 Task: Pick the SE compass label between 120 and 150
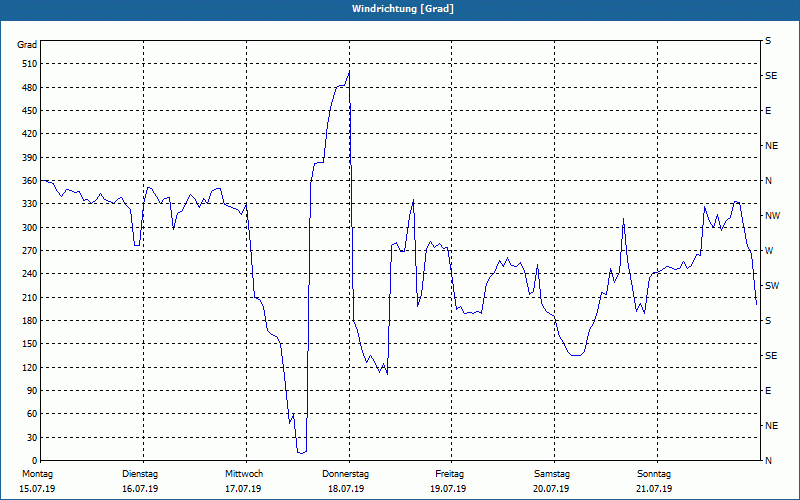(x=771, y=356)
